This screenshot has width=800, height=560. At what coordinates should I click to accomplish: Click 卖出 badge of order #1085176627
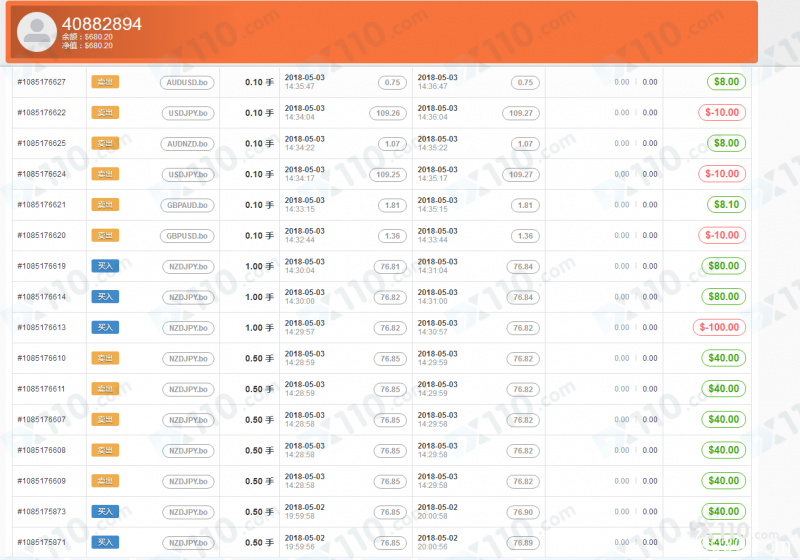click(x=105, y=82)
